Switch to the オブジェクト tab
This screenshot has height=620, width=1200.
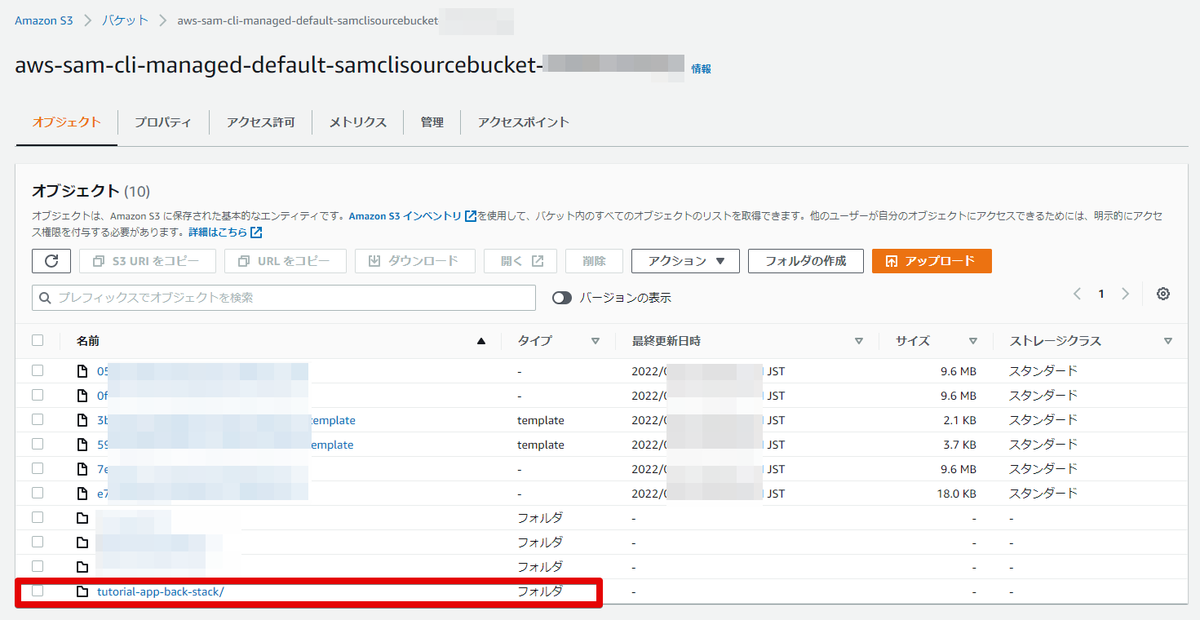click(66, 122)
